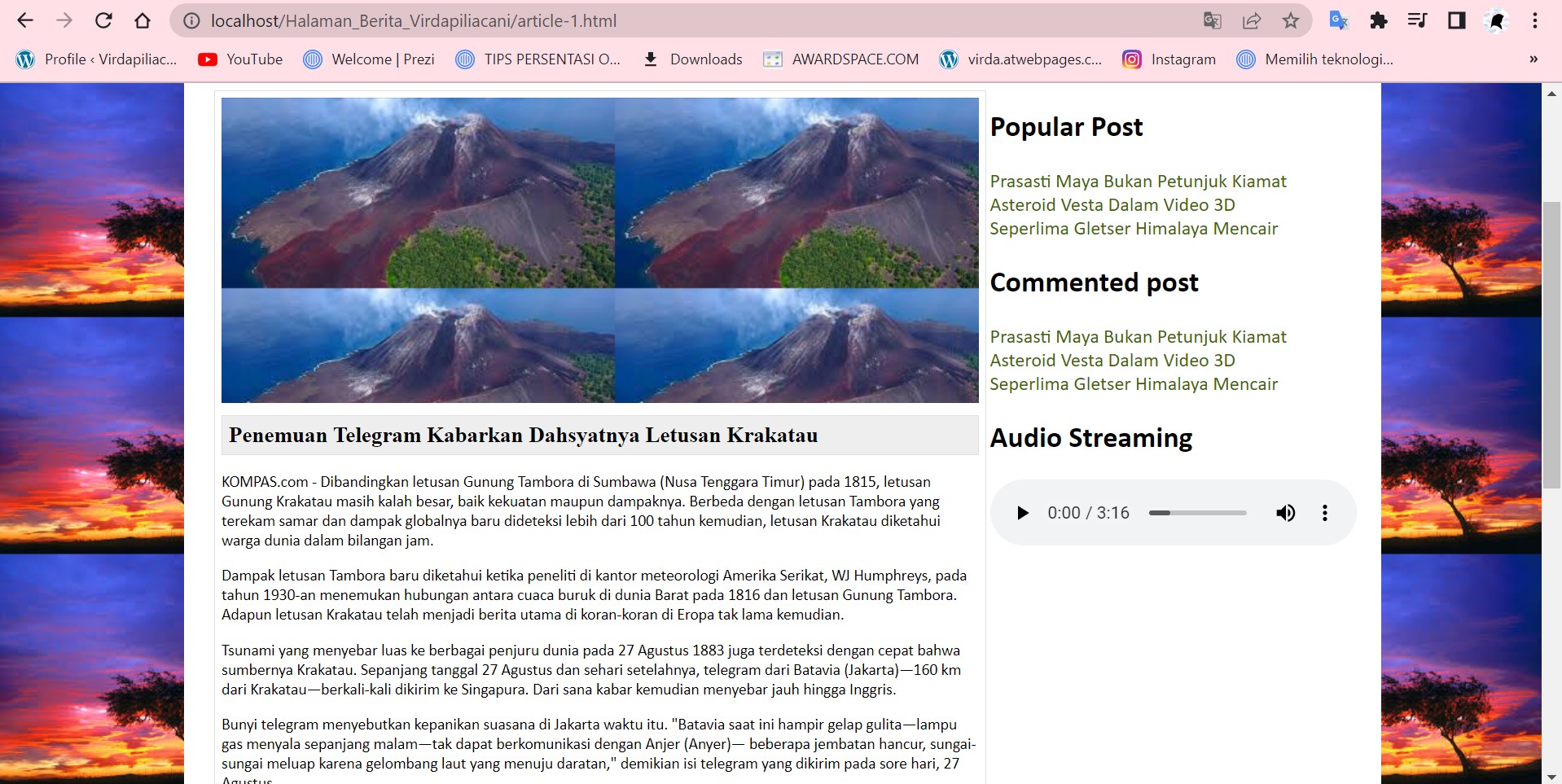
Task: Open audio player more options menu
Action: click(x=1325, y=513)
